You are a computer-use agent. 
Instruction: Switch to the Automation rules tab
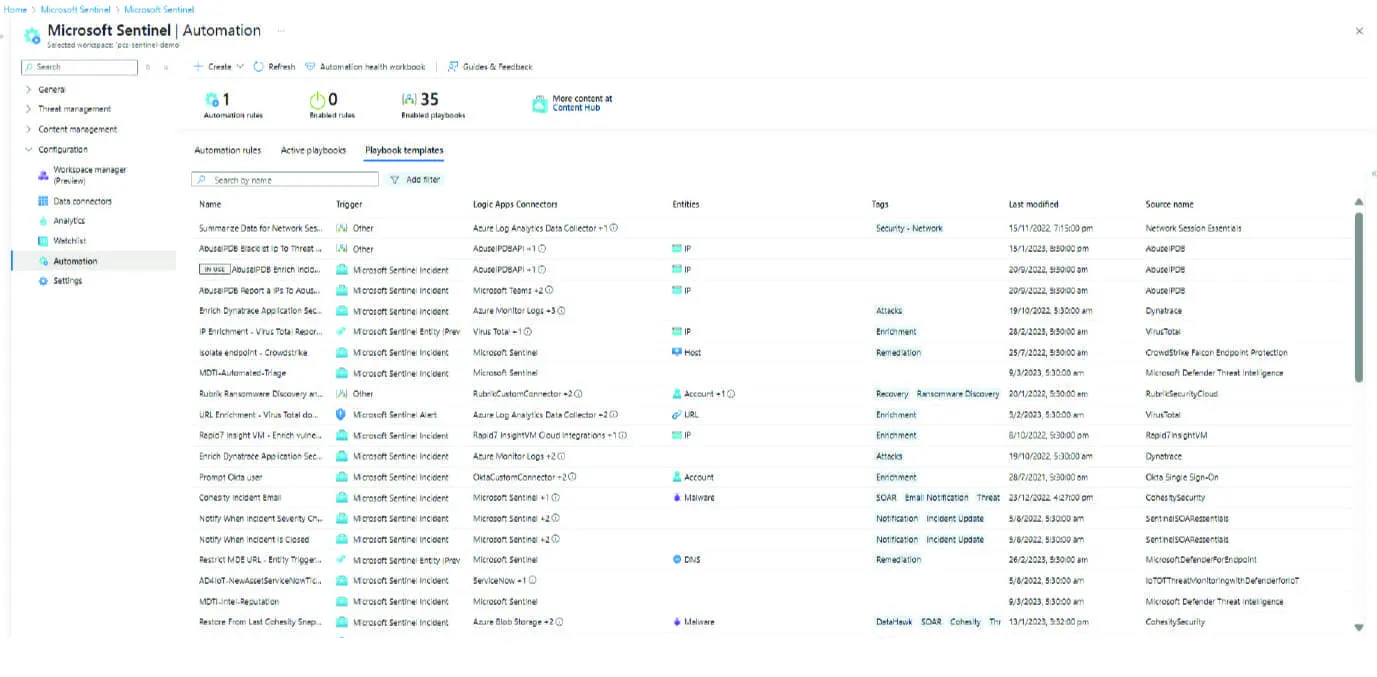tap(227, 150)
